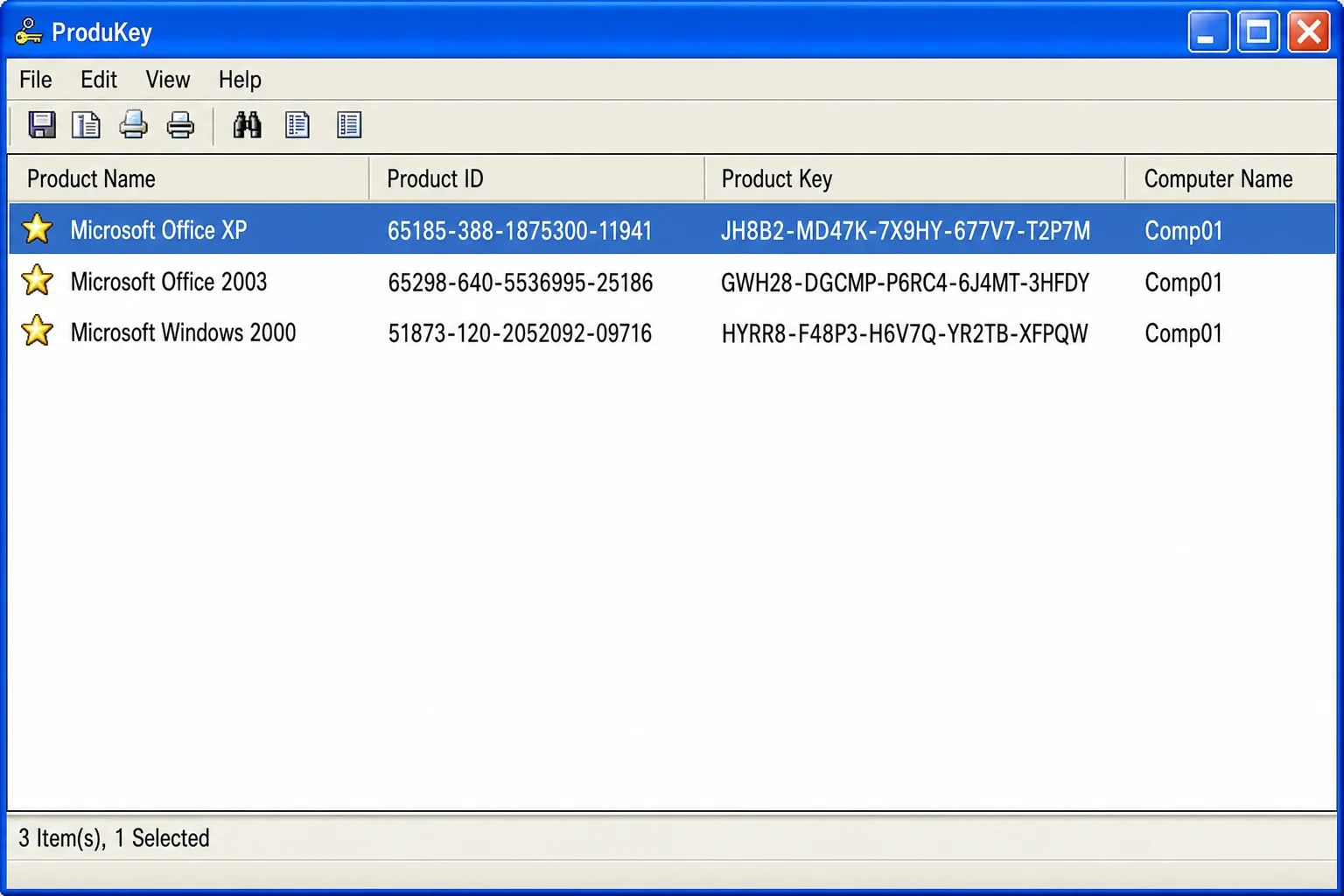Open the View menu
The image size is (1344, 896).
point(168,80)
